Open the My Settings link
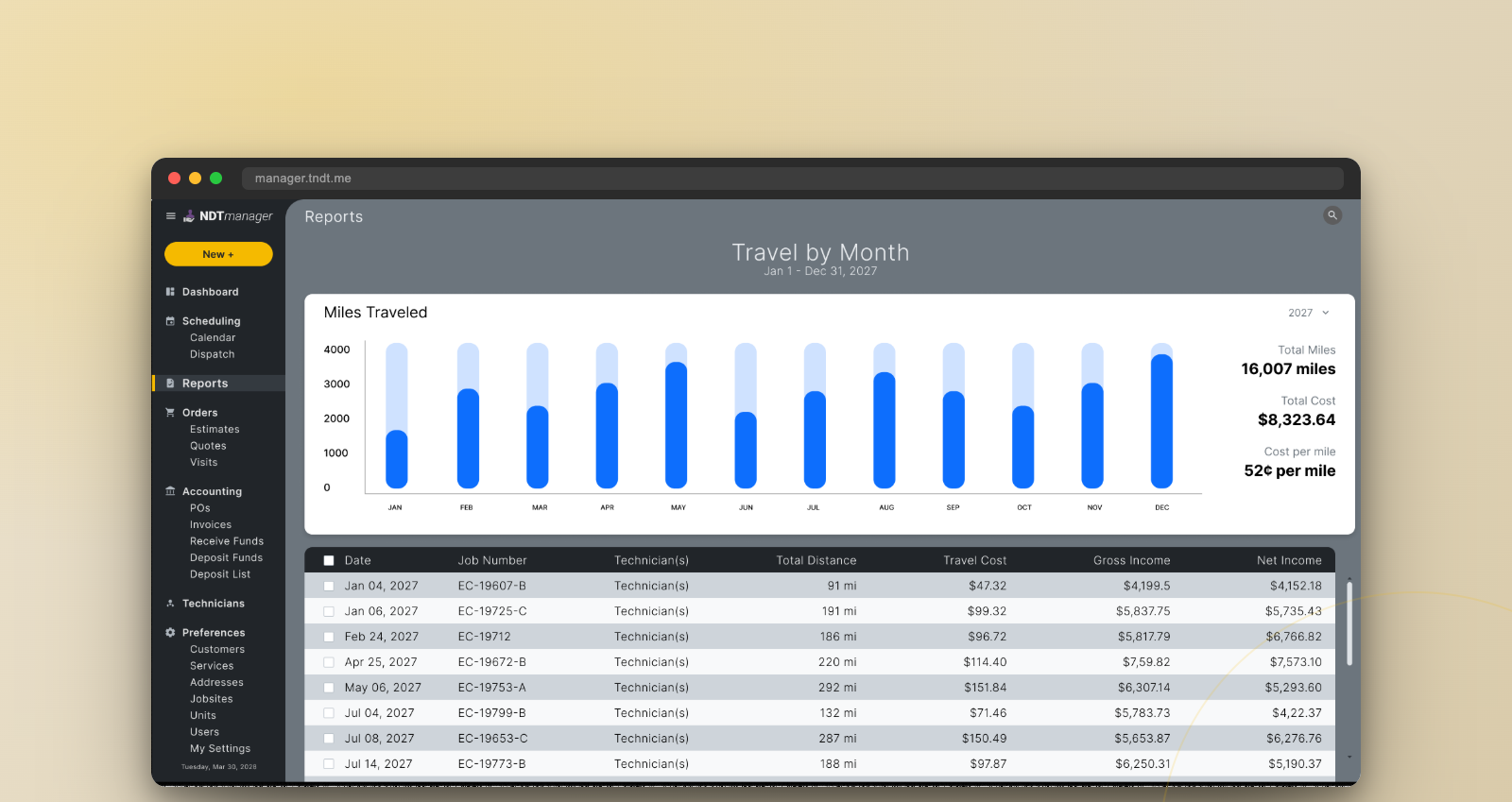 pyautogui.click(x=220, y=749)
